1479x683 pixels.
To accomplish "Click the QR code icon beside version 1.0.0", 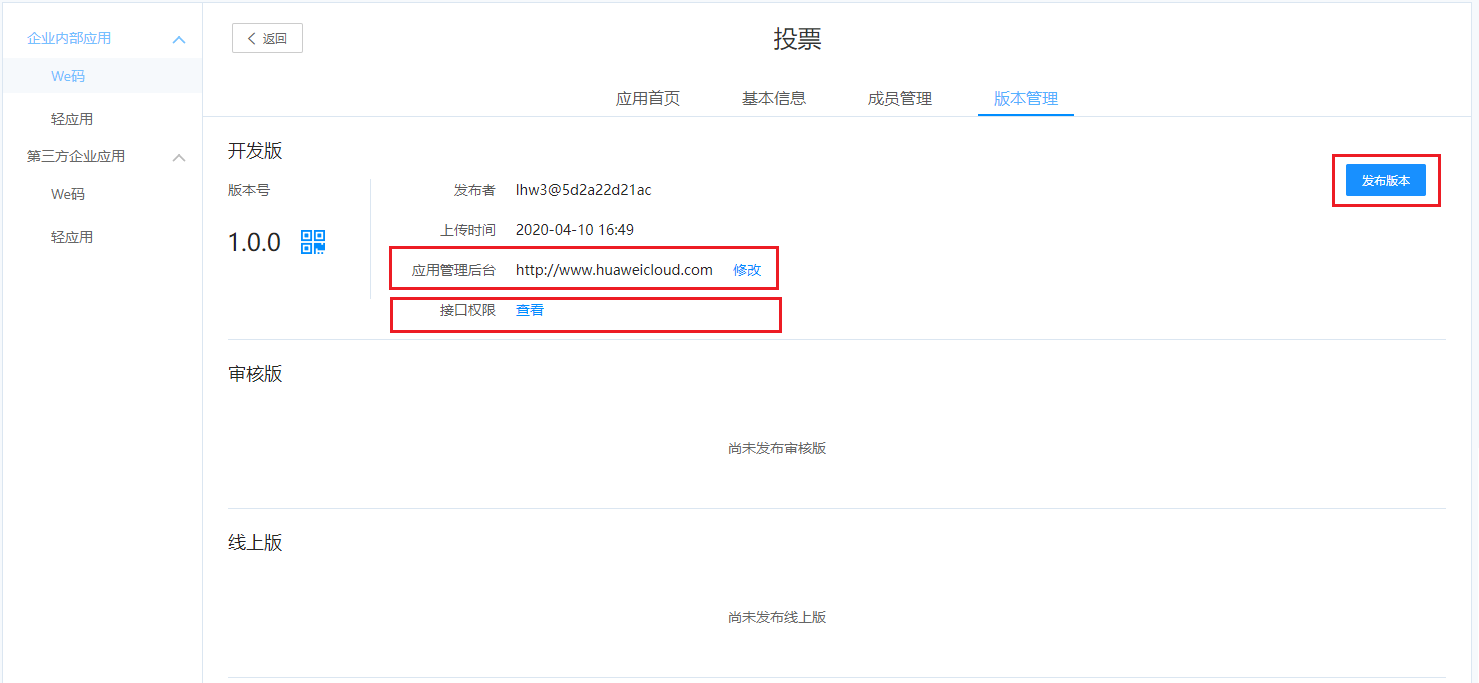I will tap(313, 242).
